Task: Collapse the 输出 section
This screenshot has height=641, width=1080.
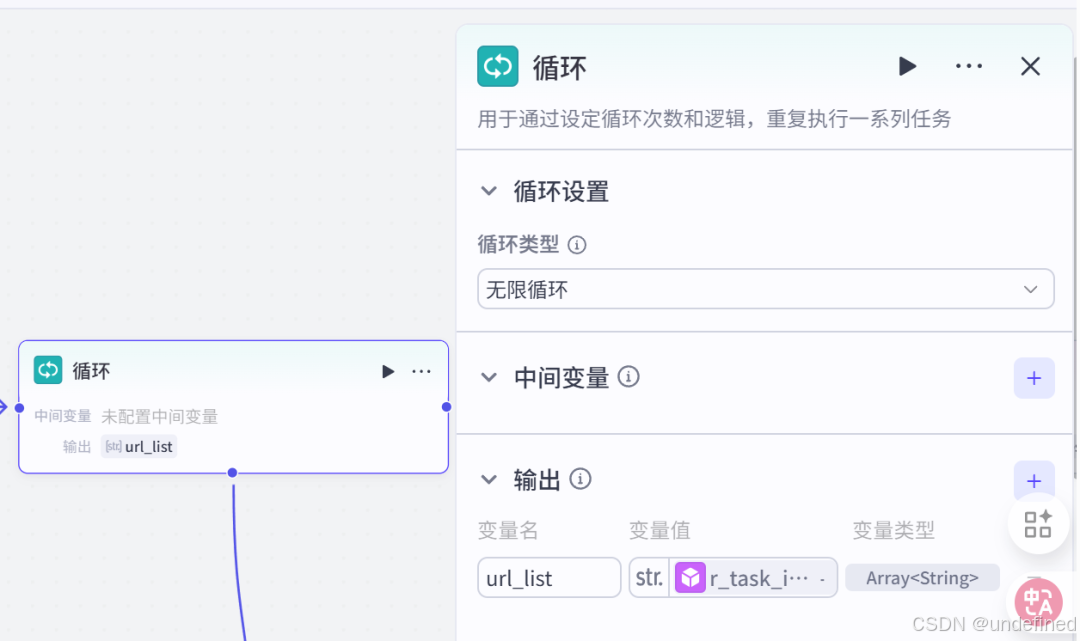Action: coord(488,480)
